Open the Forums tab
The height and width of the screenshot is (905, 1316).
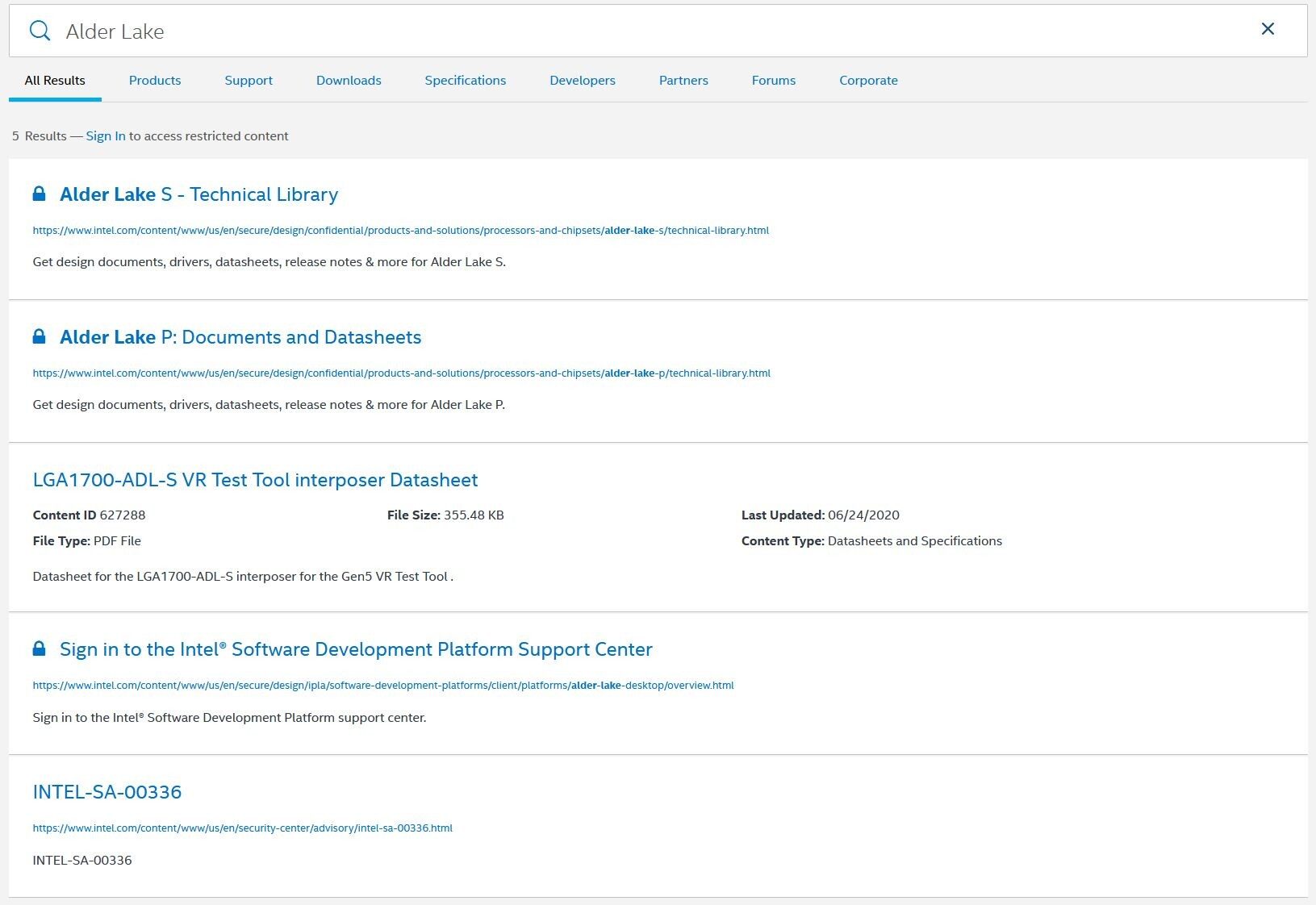774,81
